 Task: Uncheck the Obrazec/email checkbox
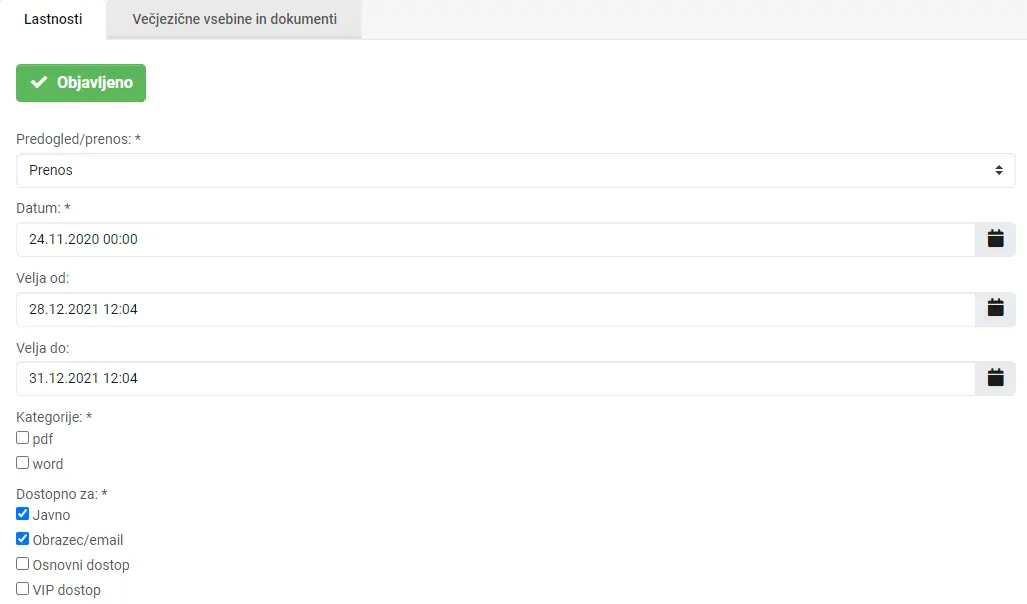point(23,539)
